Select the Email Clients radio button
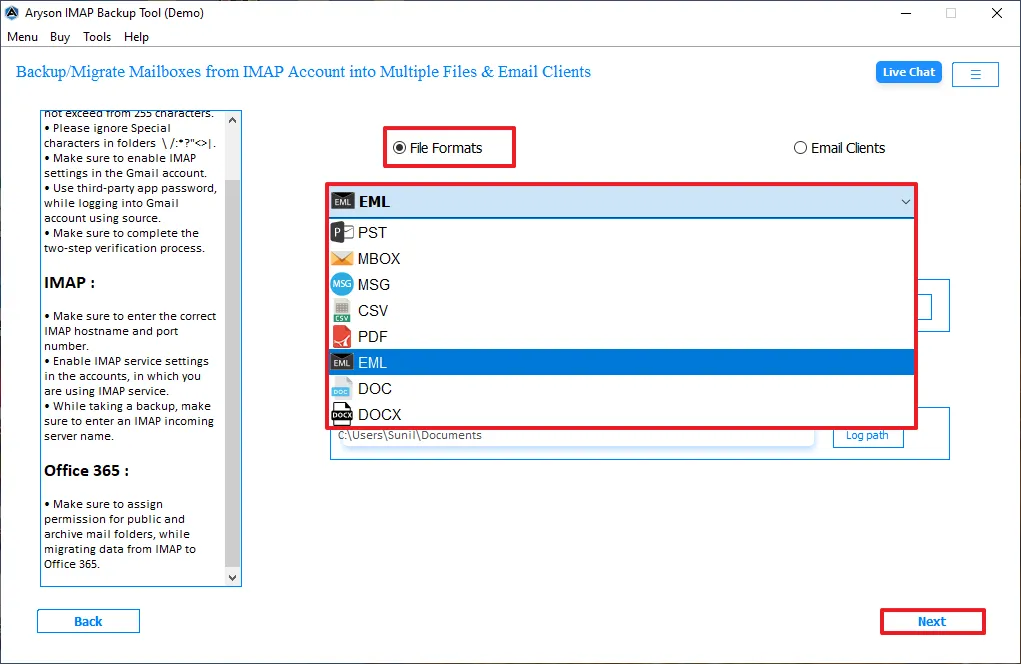Viewport: 1021px width, 664px height. tap(800, 148)
